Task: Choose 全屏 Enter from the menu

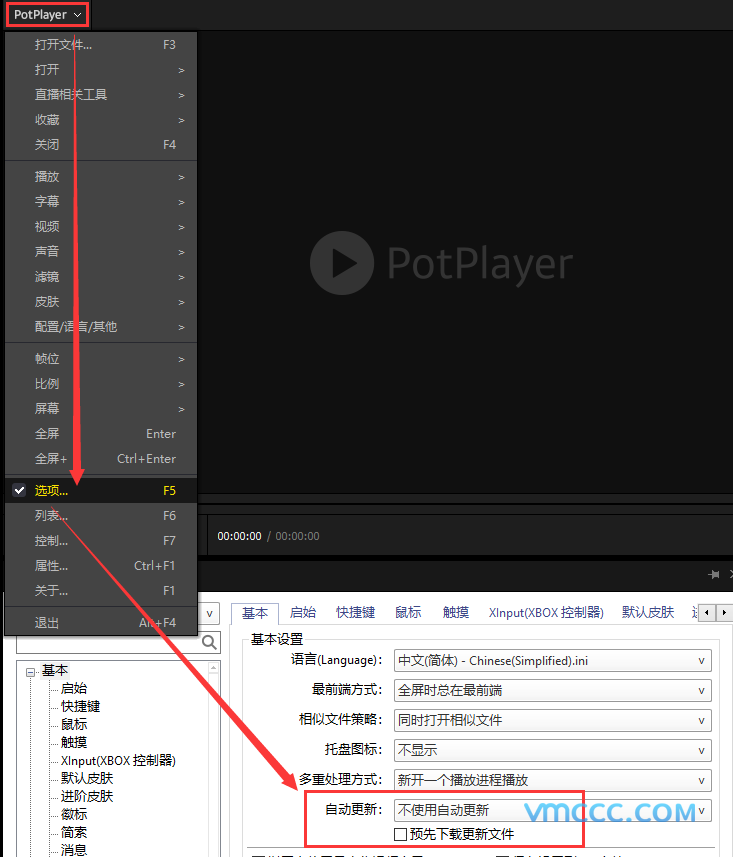Action: [101, 433]
